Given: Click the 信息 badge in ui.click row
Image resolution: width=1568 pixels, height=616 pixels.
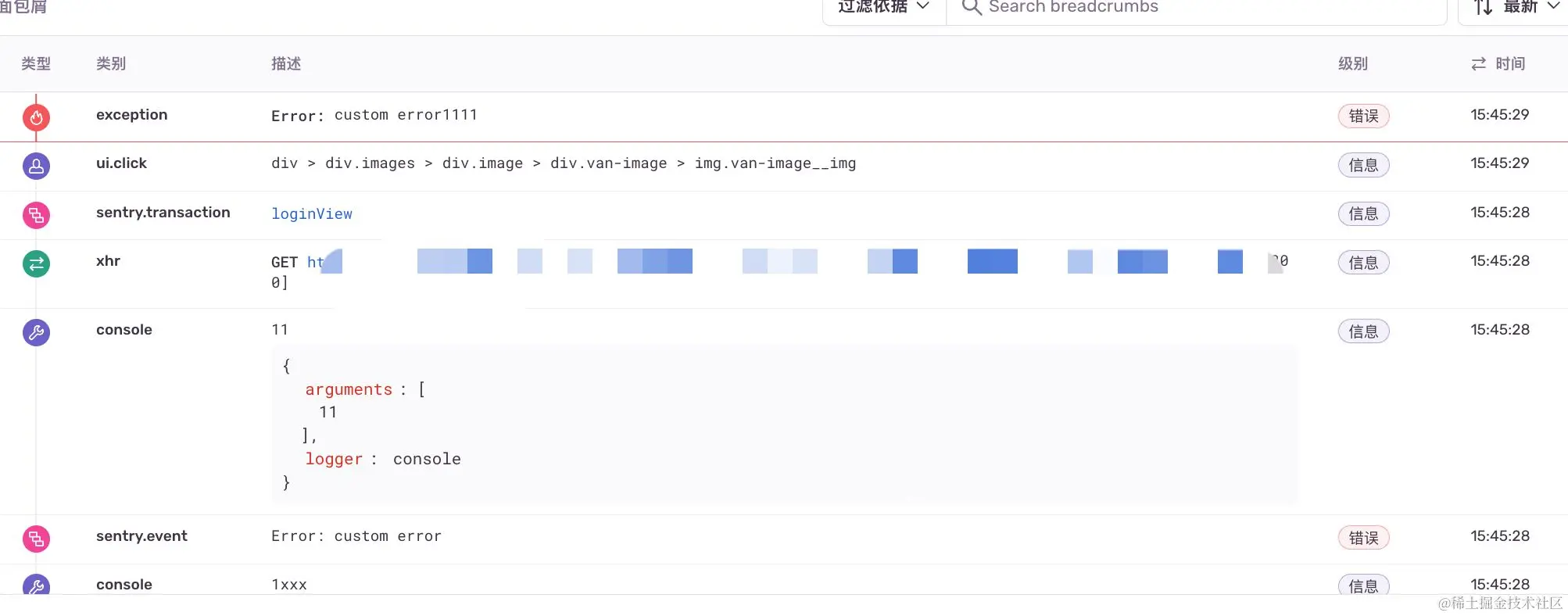Looking at the screenshot, I should point(1363,165).
